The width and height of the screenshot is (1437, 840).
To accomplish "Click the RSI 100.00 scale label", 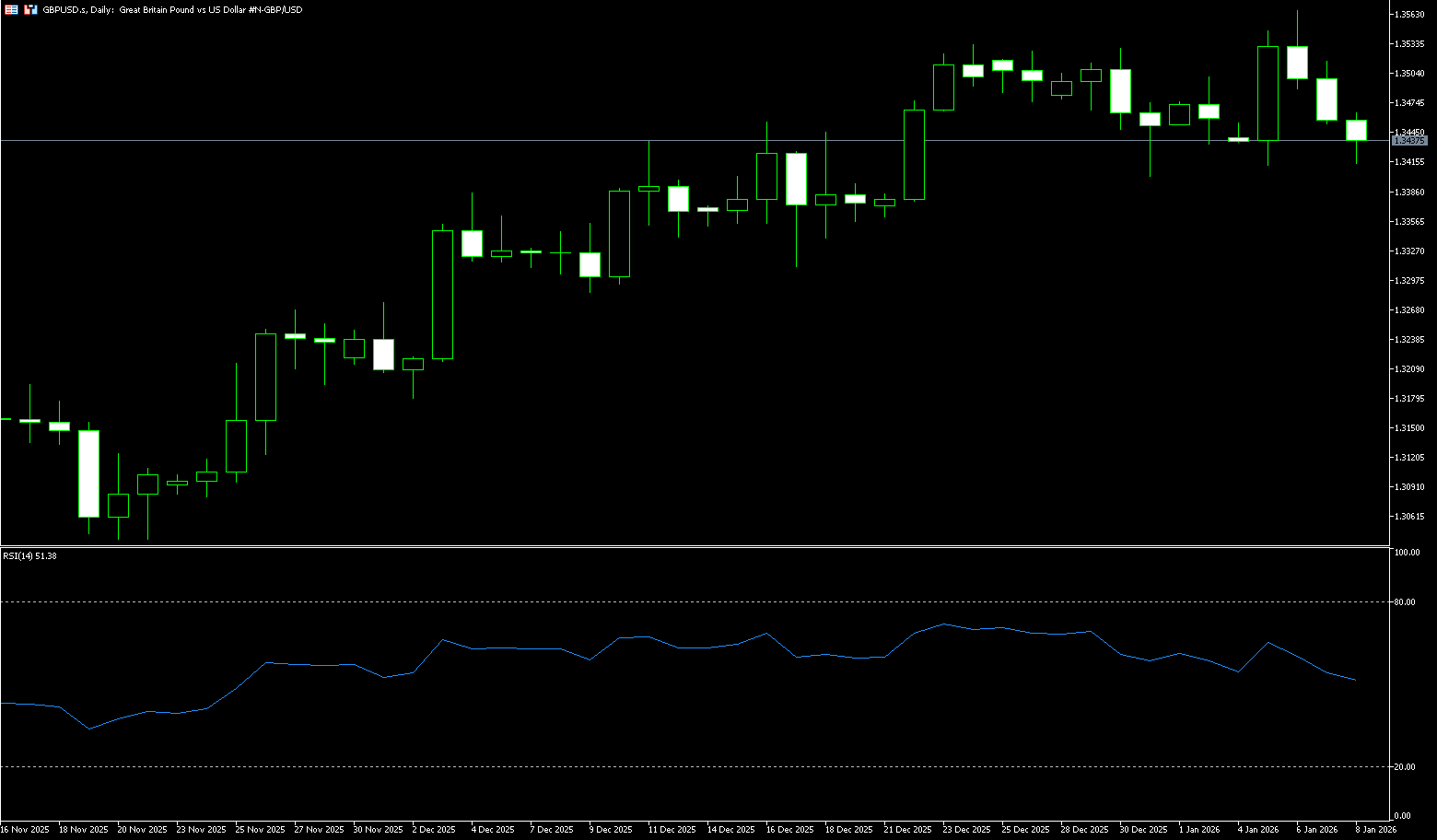I will click(1408, 553).
